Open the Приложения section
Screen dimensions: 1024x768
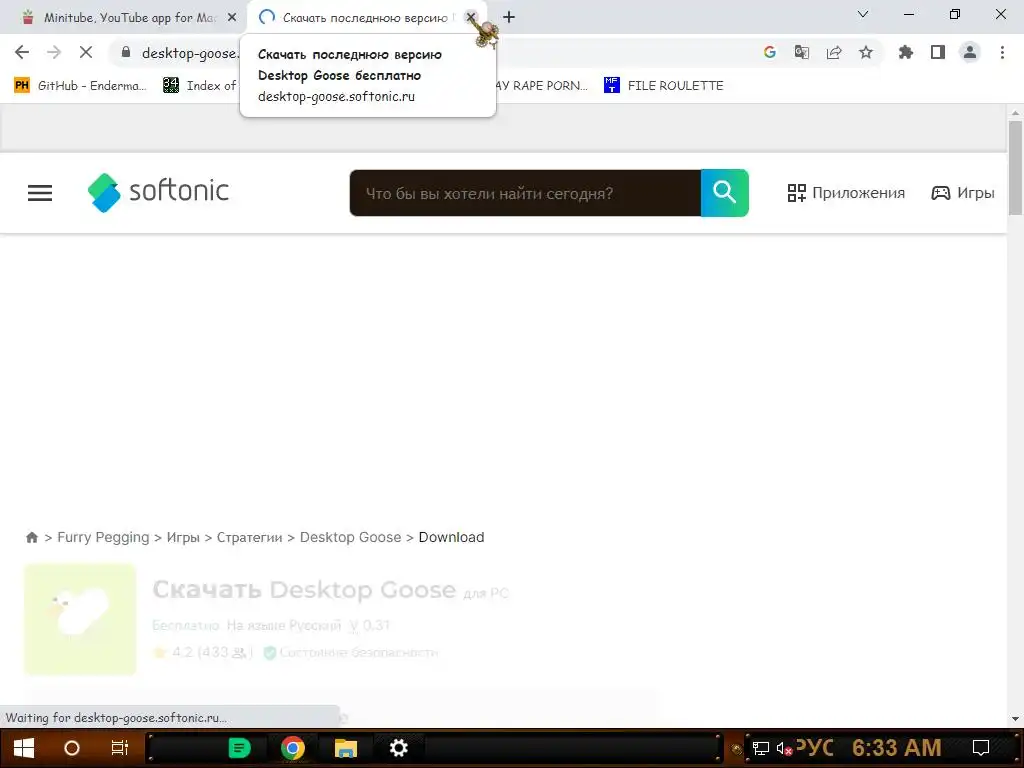(846, 193)
